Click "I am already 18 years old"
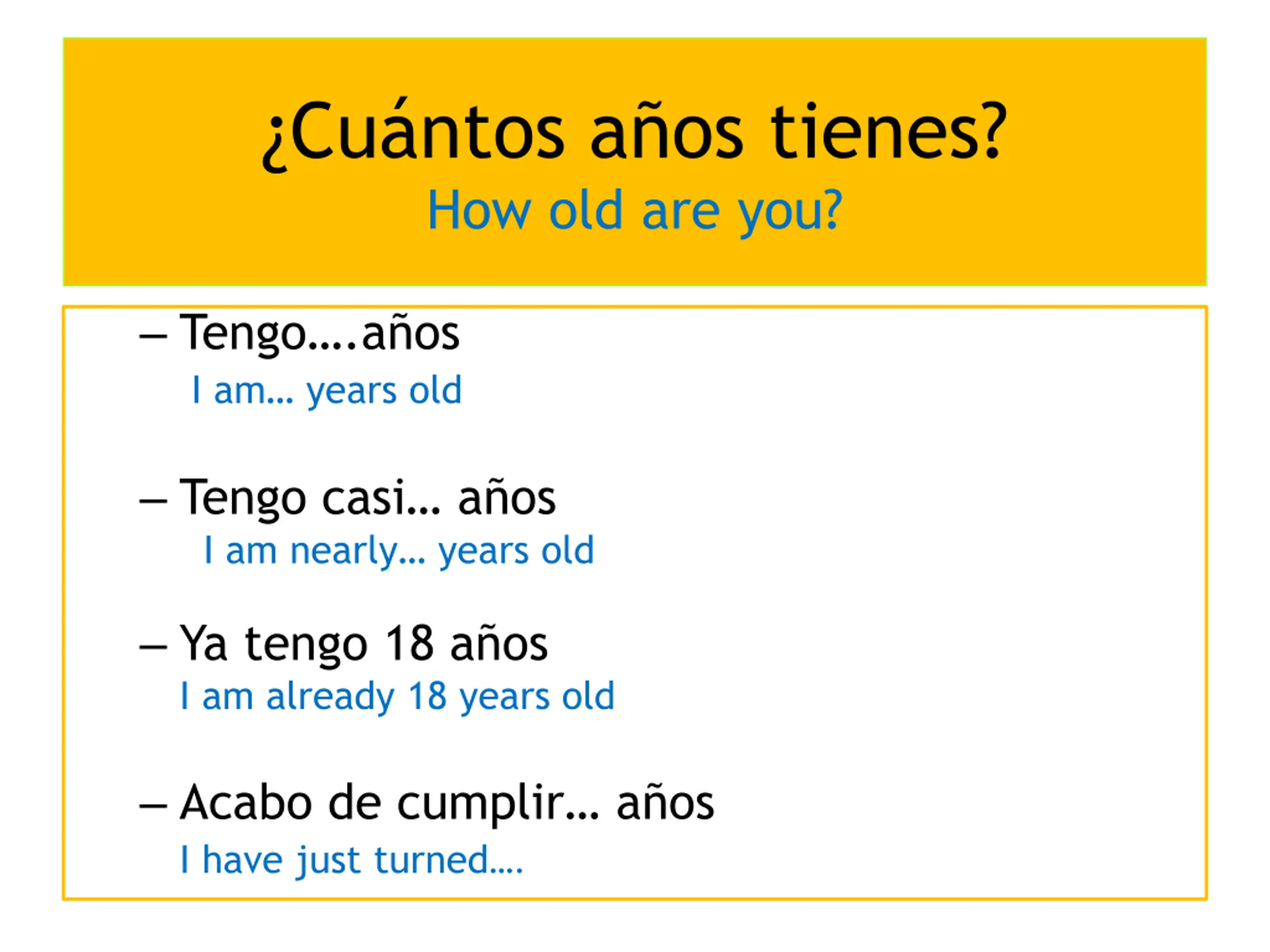 [x=397, y=697]
